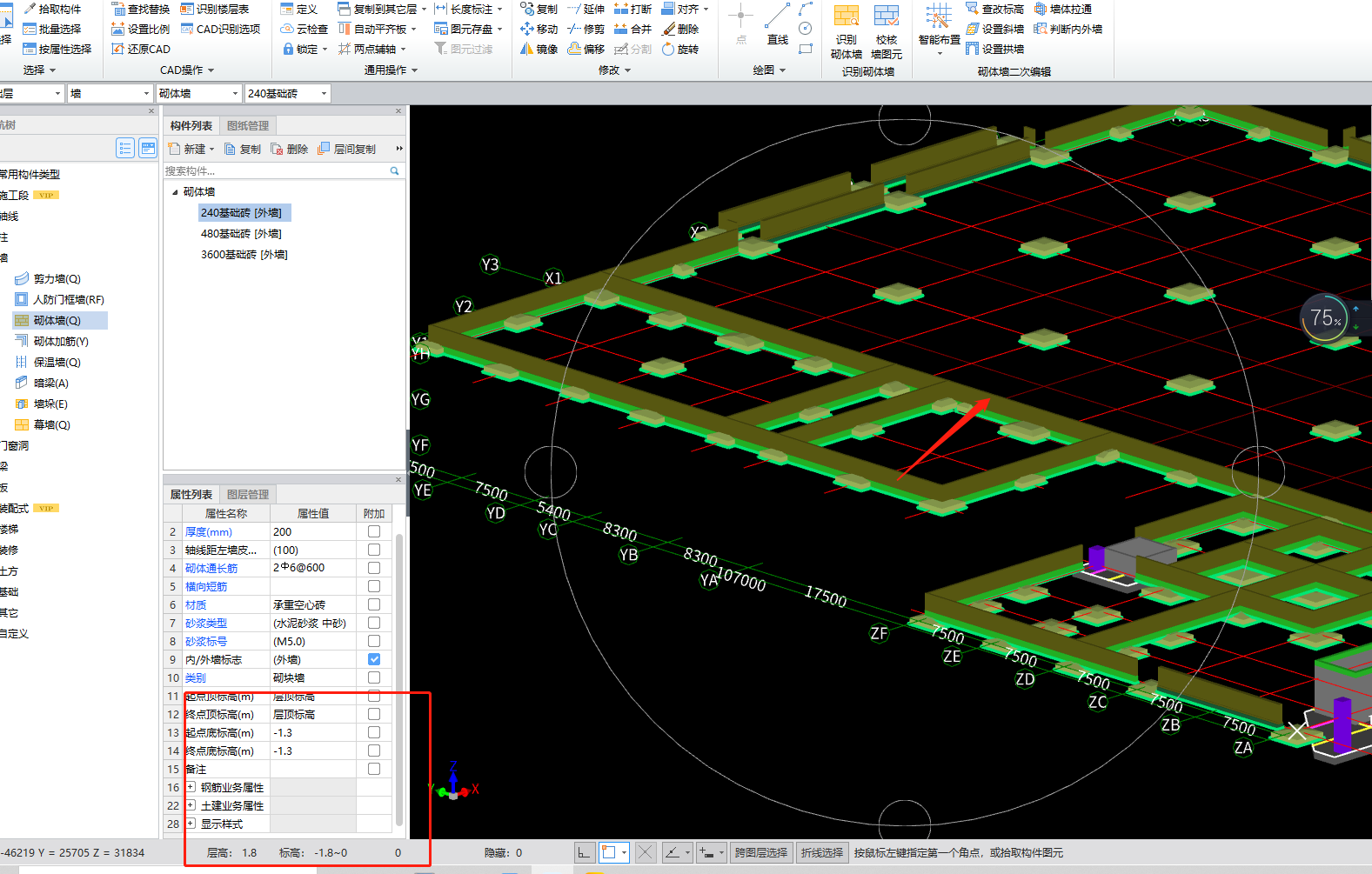Click 设置比例 set scale tool
This screenshot has height=874, width=1372.
click(x=140, y=29)
